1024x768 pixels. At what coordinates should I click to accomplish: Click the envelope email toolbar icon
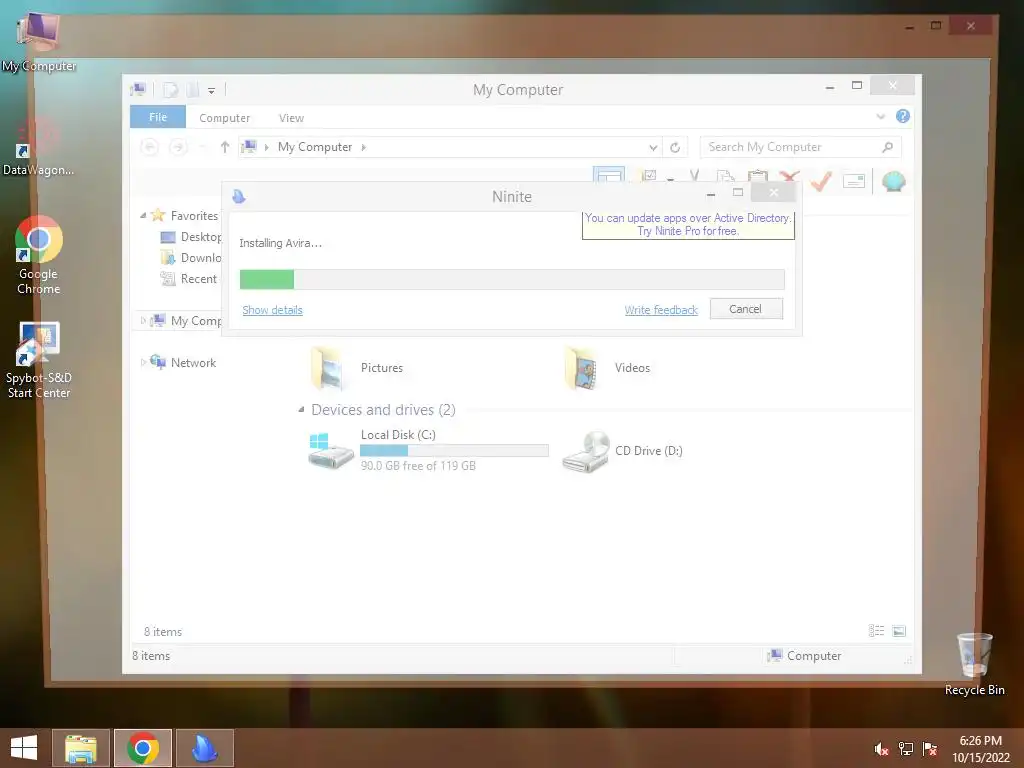pyautogui.click(x=854, y=181)
